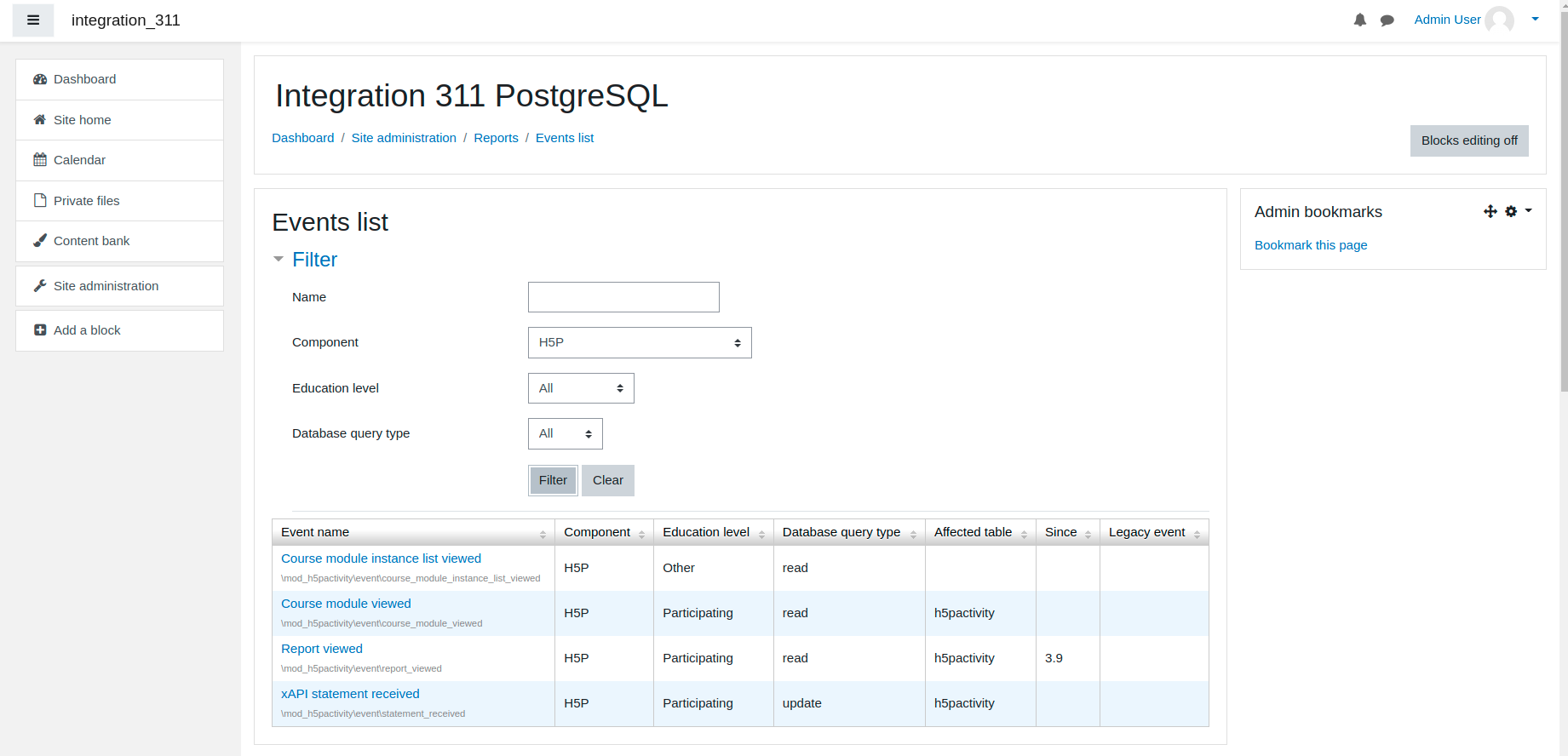Click the Filter heading link
The image size is (1568, 756).
pos(314,260)
